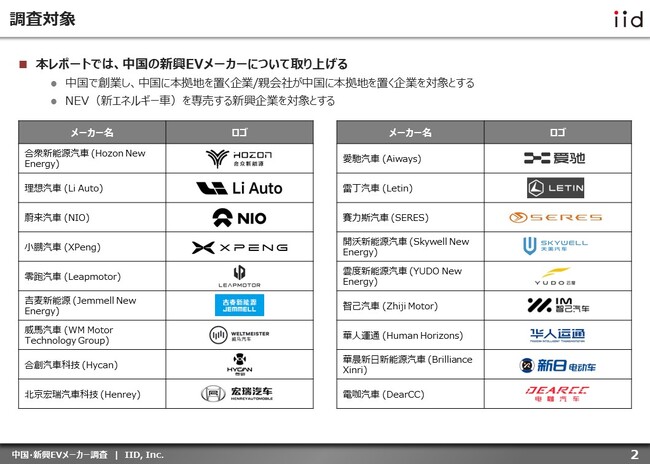Click the Henrey Automobile logo
The width and height of the screenshot is (650, 465).
(239, 394)
